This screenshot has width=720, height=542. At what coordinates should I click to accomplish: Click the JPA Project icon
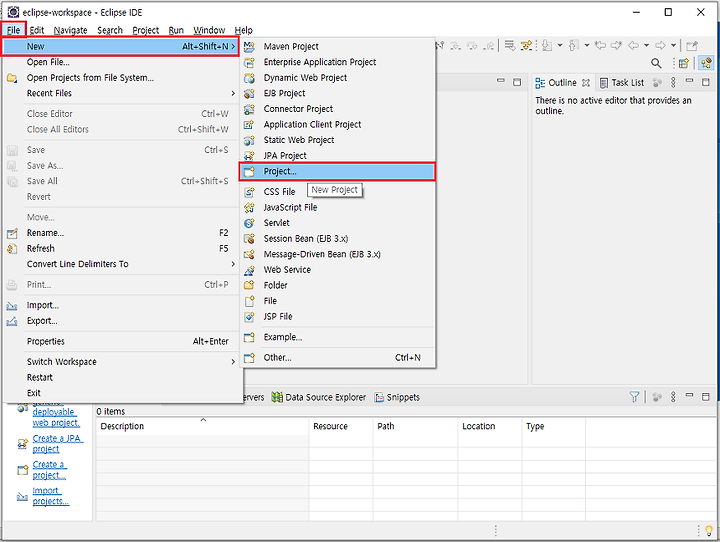pos(249,156)
